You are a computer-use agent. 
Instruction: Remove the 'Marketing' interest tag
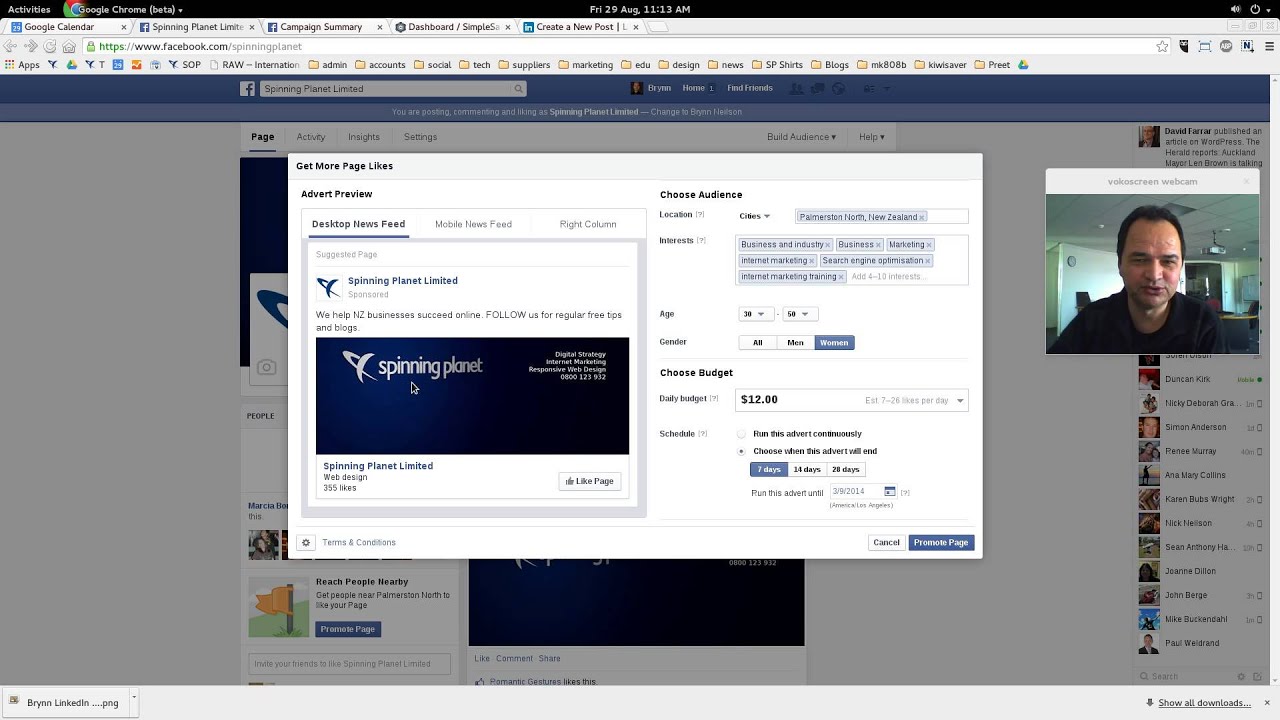point(929,245)
